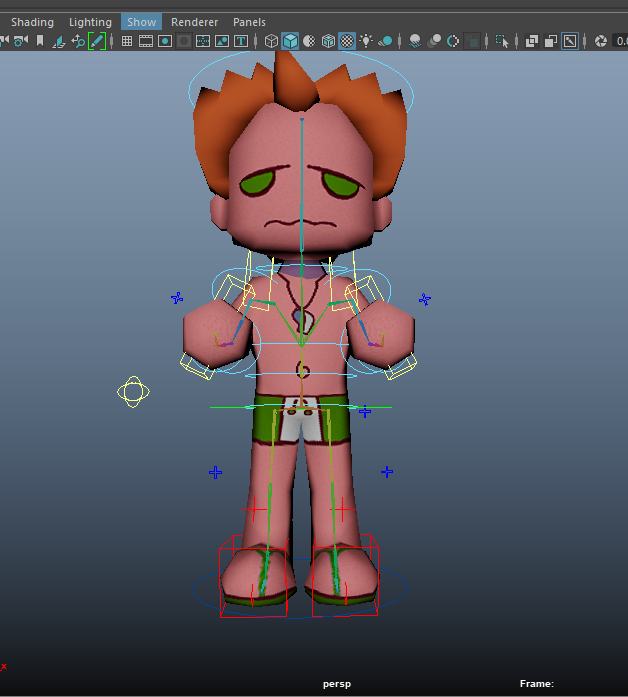Toggle the X-ray joints icon
Screen dimensions: 628x697
570,41
